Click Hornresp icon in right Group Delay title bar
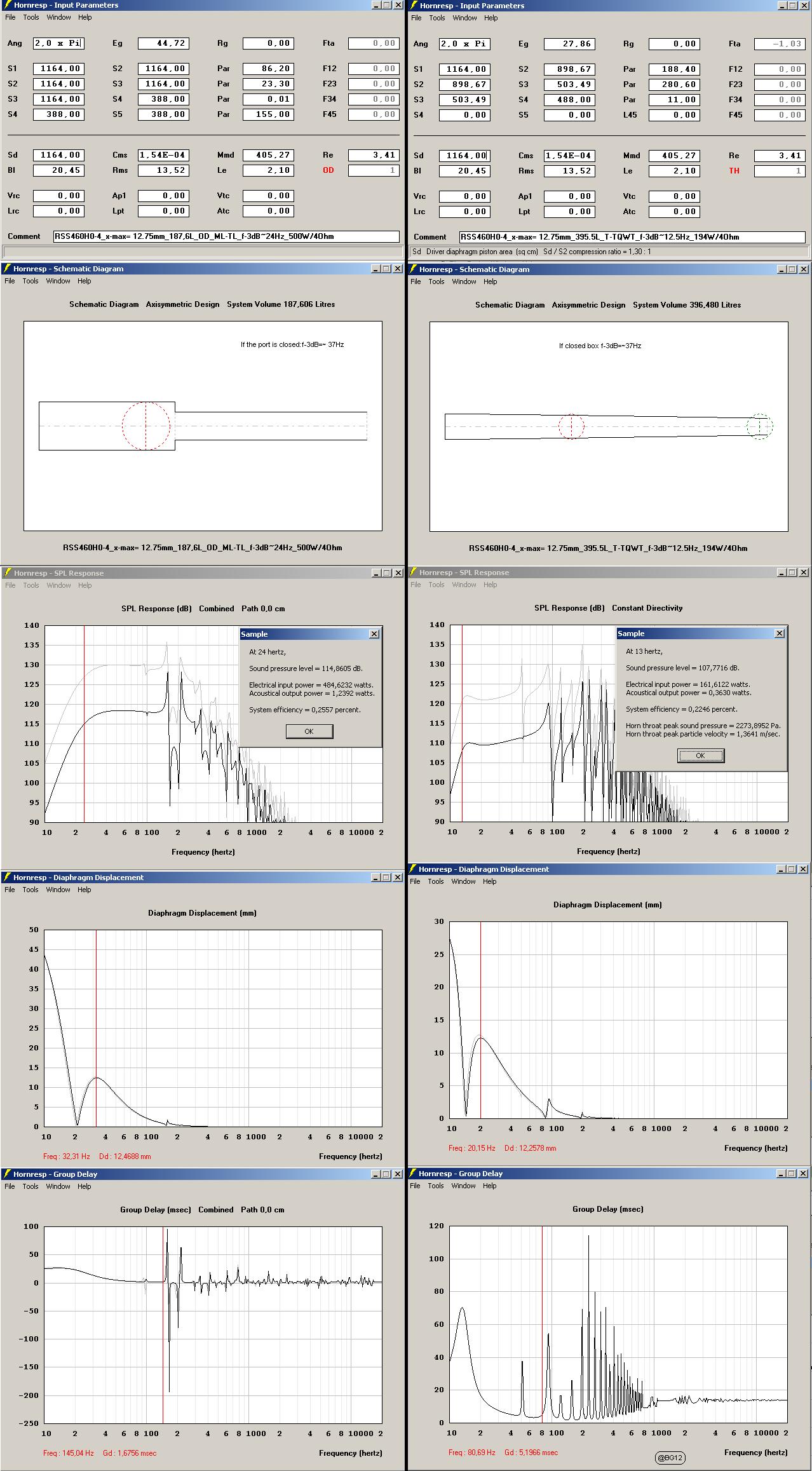Image resolution: width=812 pixels, height=1471 pixels. pos(412,1174)
